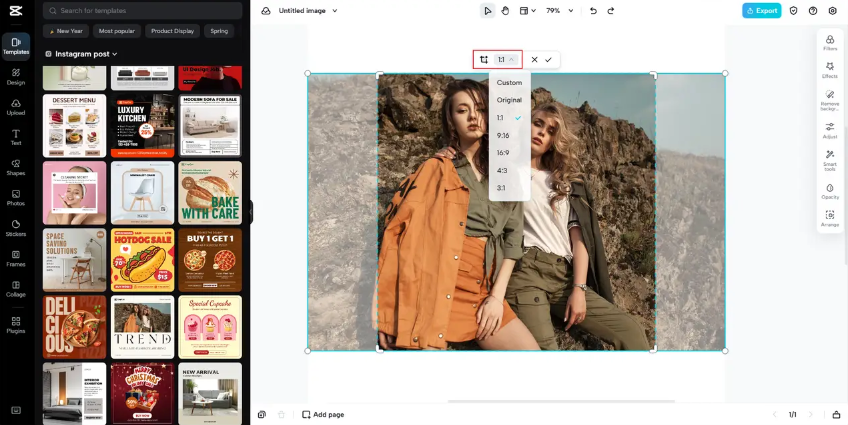Open the Collage panel in the sidebar
Viewport: 848px width, 425px height.
(15, 288)
